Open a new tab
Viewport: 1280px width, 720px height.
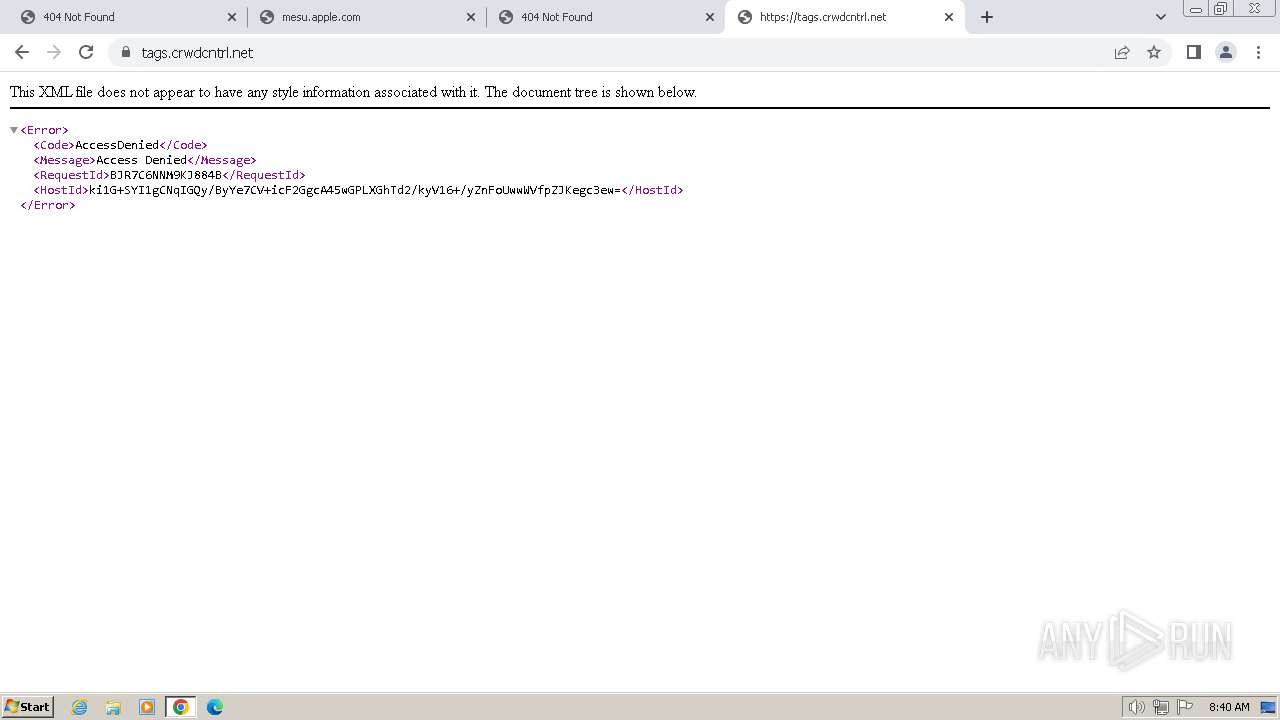(987, 17)
